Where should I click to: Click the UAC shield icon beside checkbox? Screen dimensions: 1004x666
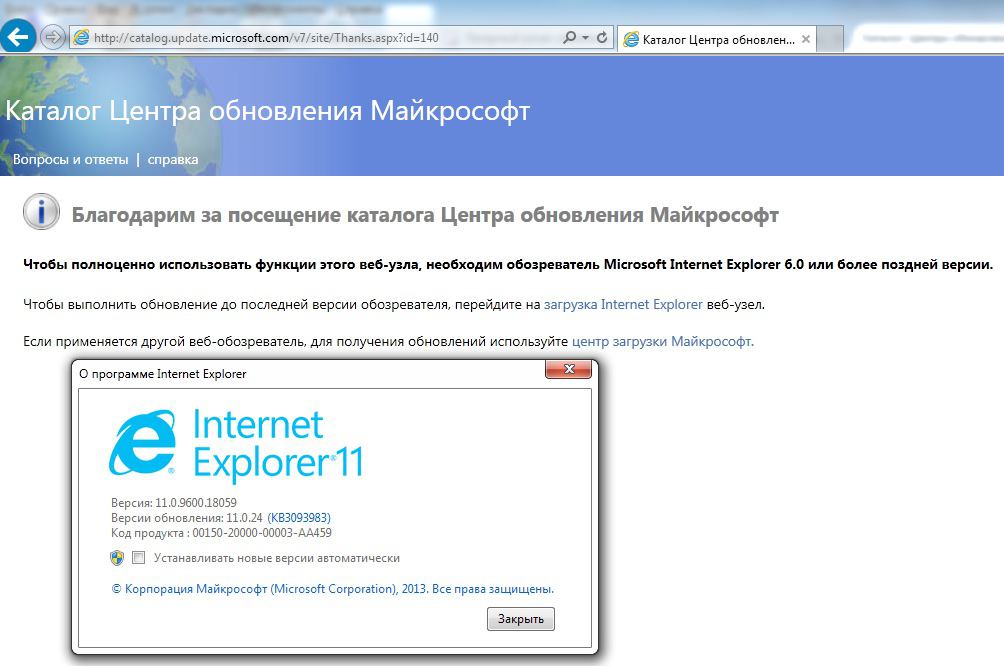click(x=117, y=558)
